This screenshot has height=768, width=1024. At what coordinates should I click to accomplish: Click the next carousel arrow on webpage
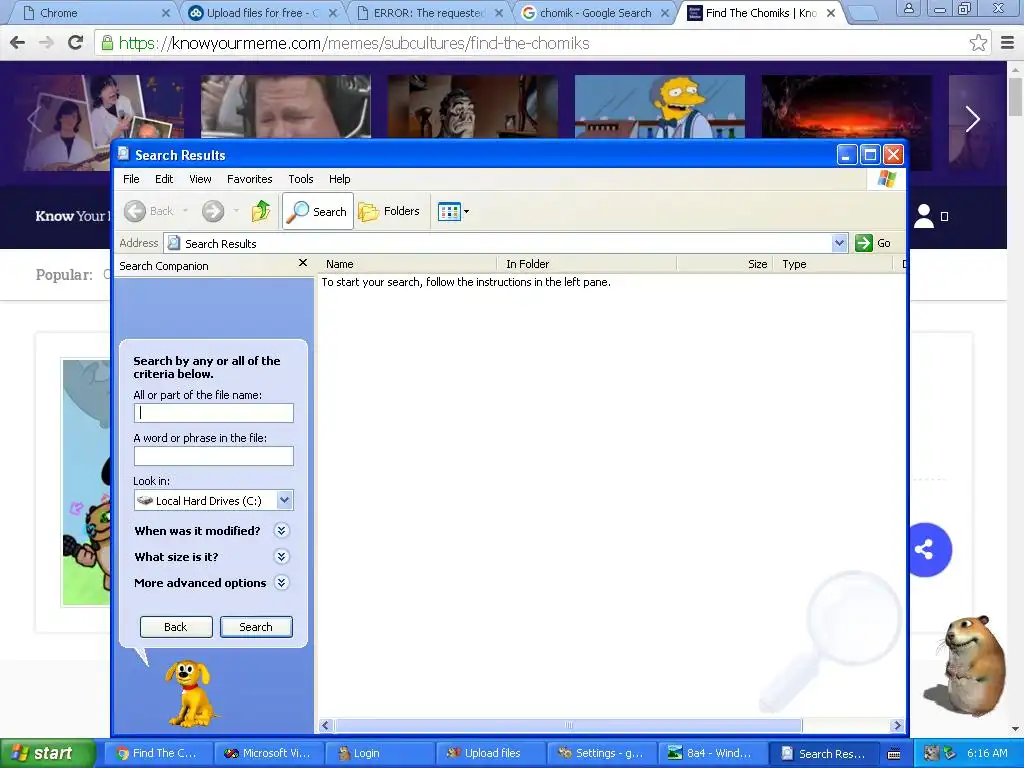click(x=972, y=119)
